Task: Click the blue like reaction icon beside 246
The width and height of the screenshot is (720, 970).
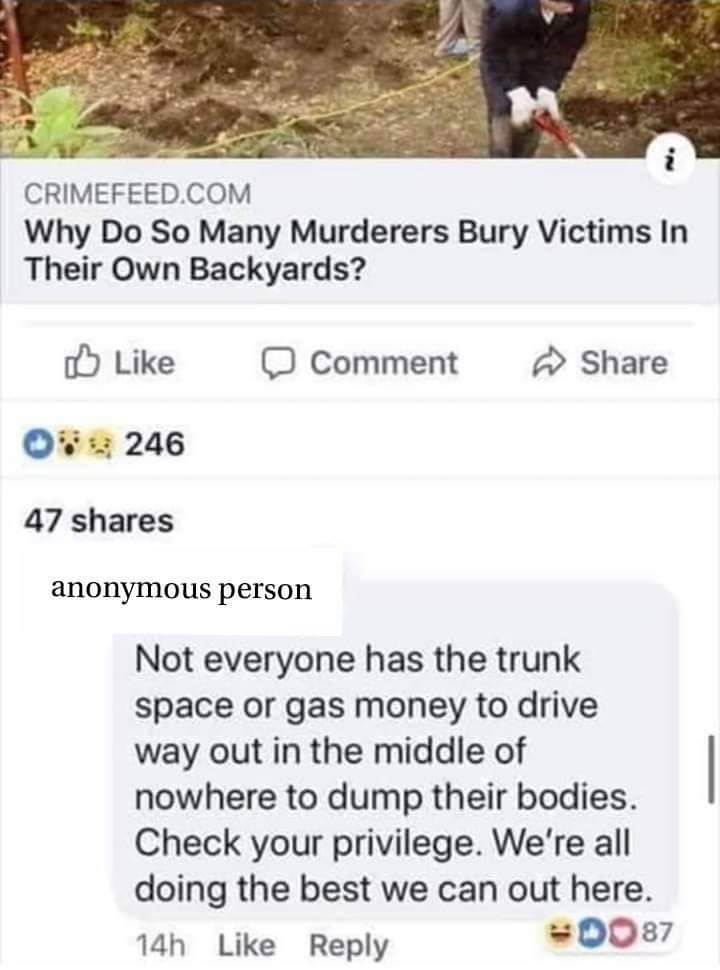Action: [39, 445]
